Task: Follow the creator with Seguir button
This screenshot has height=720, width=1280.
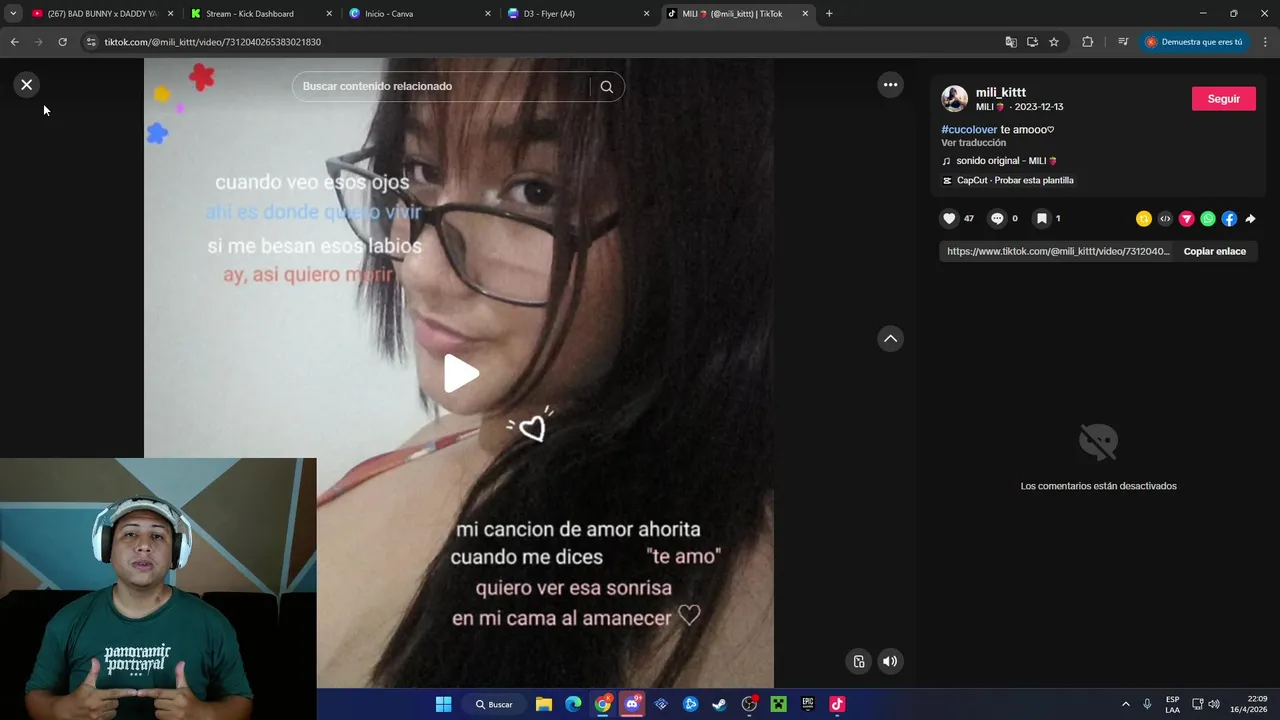Action: (x=1223, y=99)
